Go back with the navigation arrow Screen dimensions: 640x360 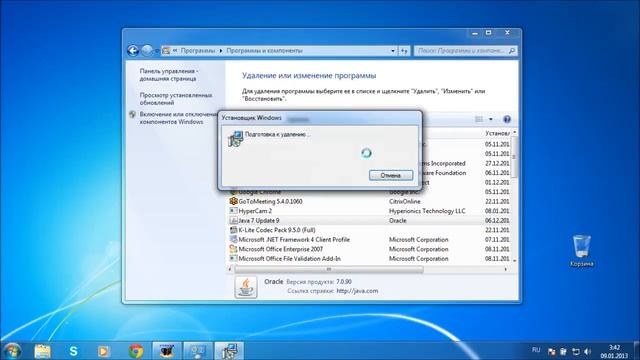133,51
